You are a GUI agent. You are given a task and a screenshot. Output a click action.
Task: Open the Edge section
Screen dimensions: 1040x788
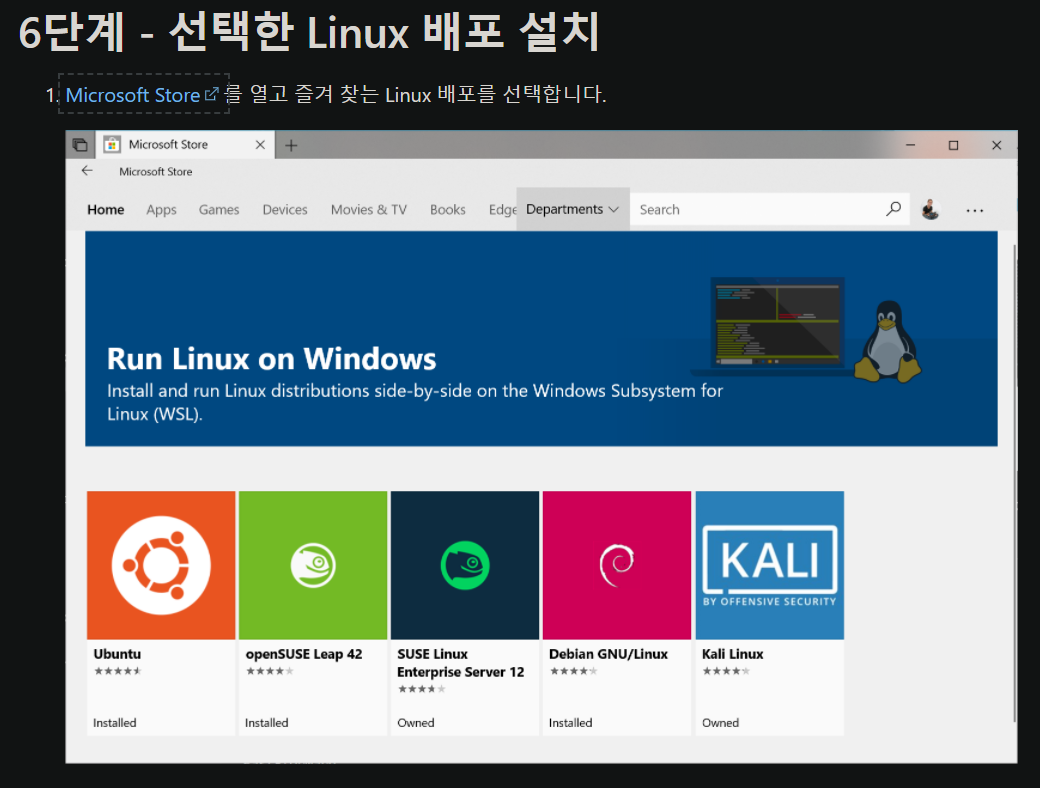(502, 210)
